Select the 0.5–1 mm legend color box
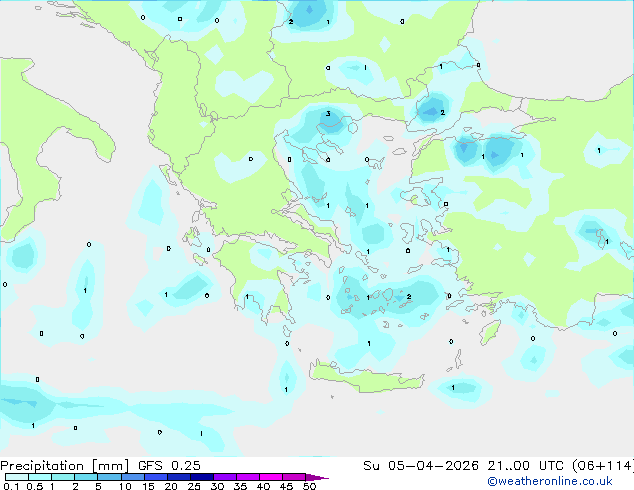This screenshot has width=634, height=490. 40,477
